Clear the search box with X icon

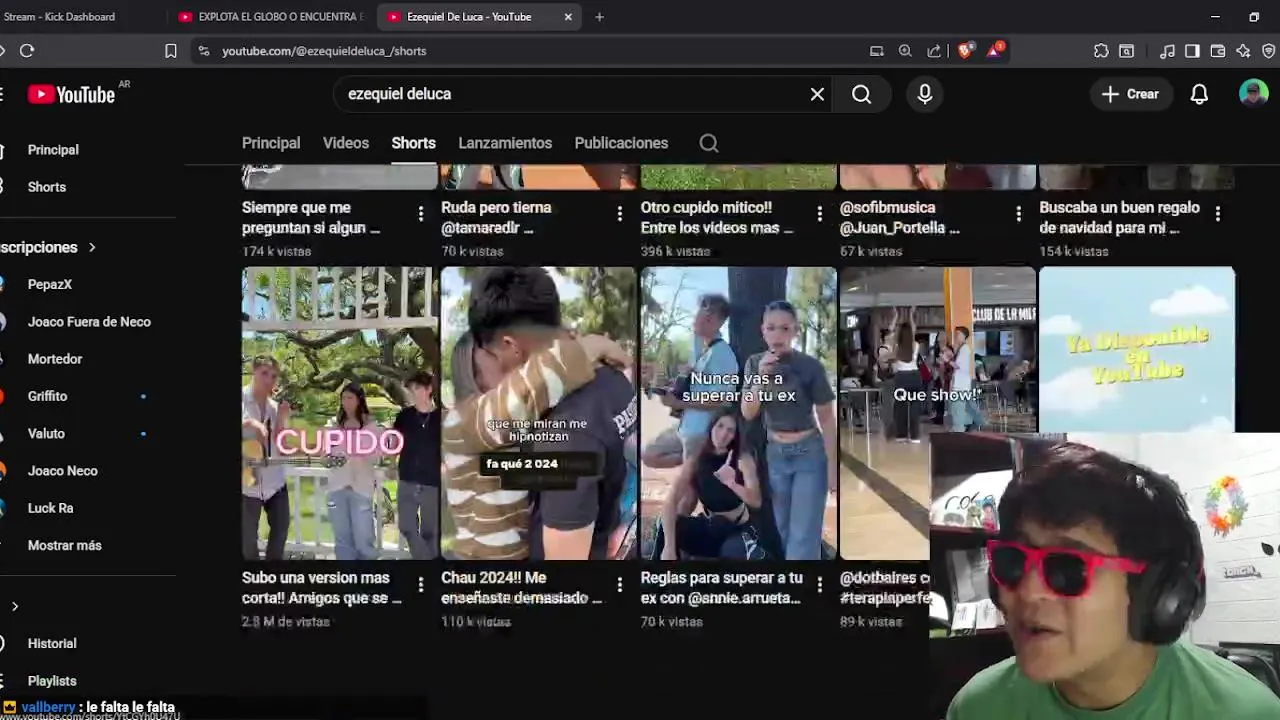[x=817, y=94]
